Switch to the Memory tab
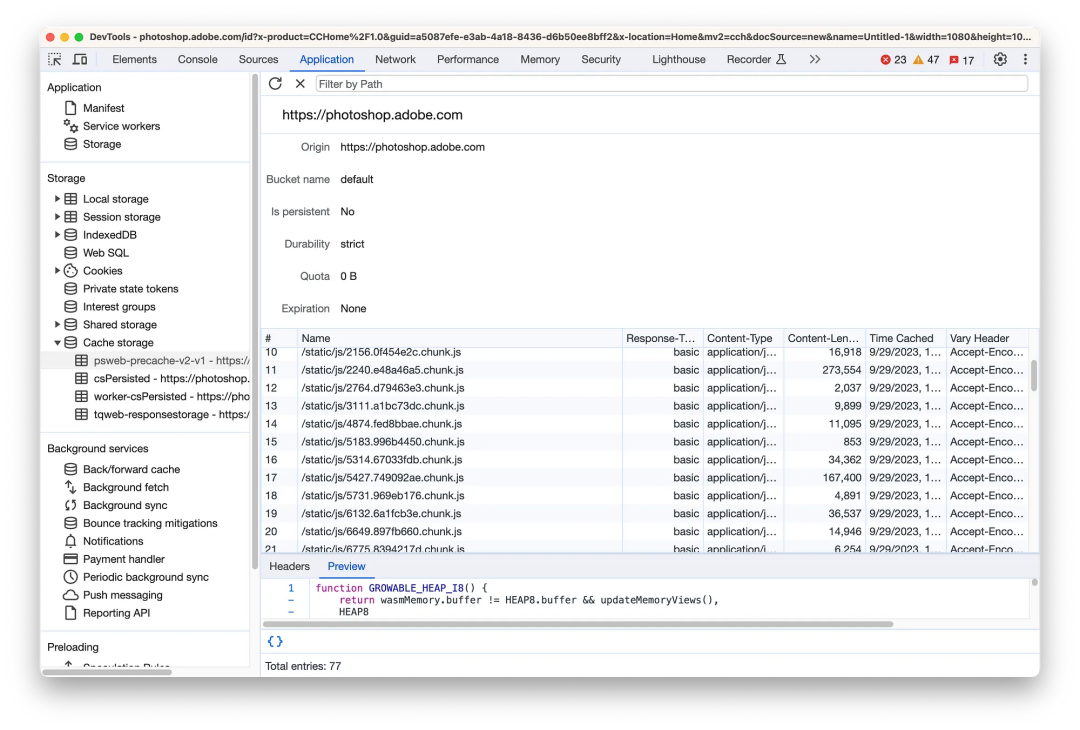Screen dimensions: 1080x730 tap(540, 59)
